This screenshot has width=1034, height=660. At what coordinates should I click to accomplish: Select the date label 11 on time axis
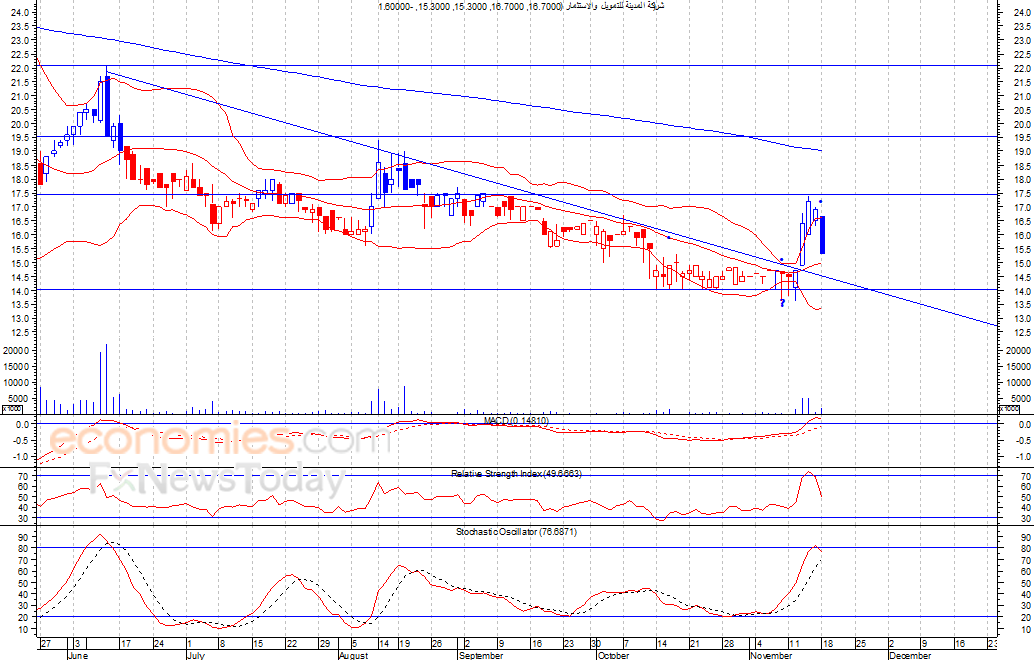click(x=793, y=644)
